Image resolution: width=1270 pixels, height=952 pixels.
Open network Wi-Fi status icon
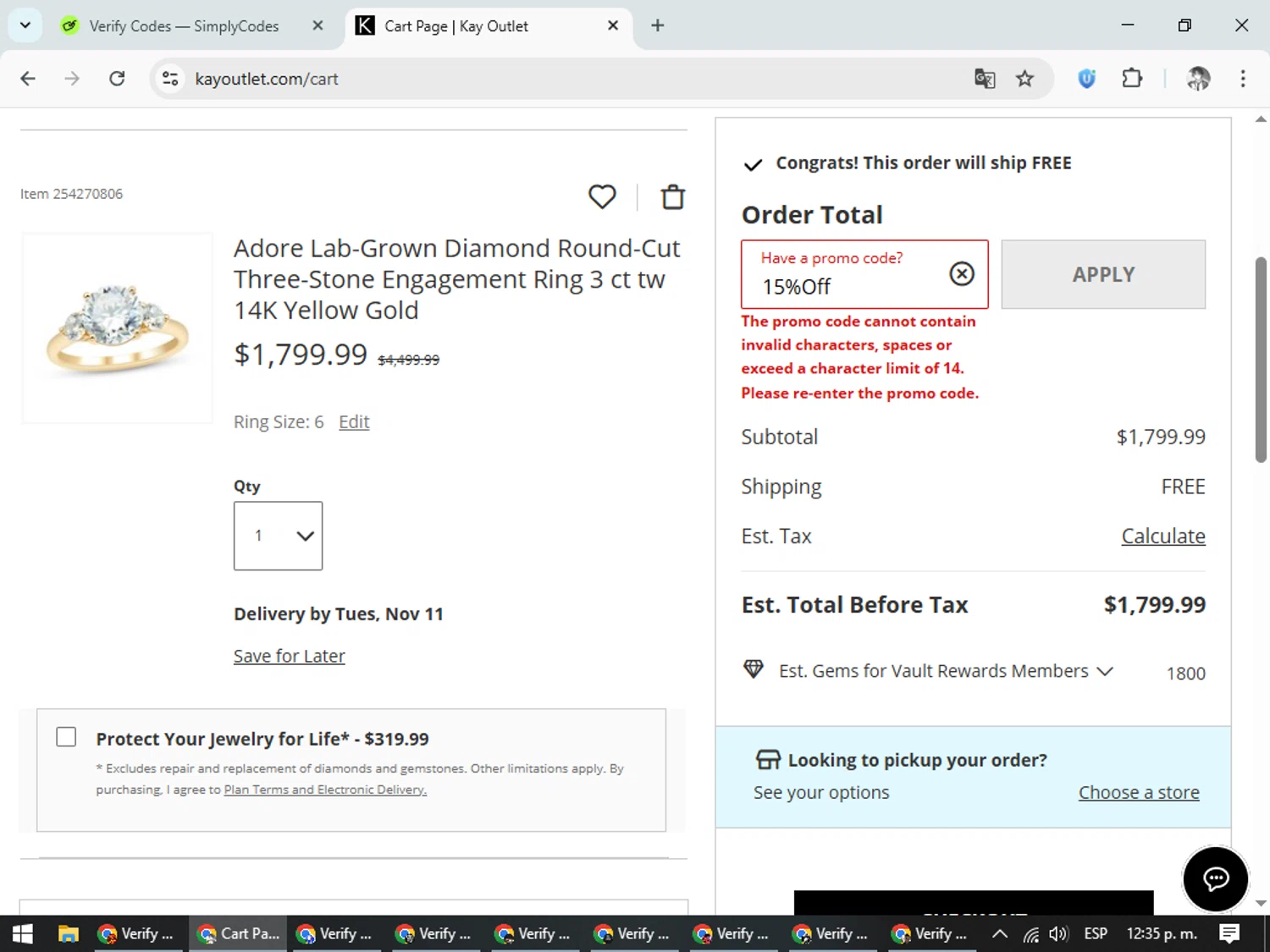tap(1031, 934)
